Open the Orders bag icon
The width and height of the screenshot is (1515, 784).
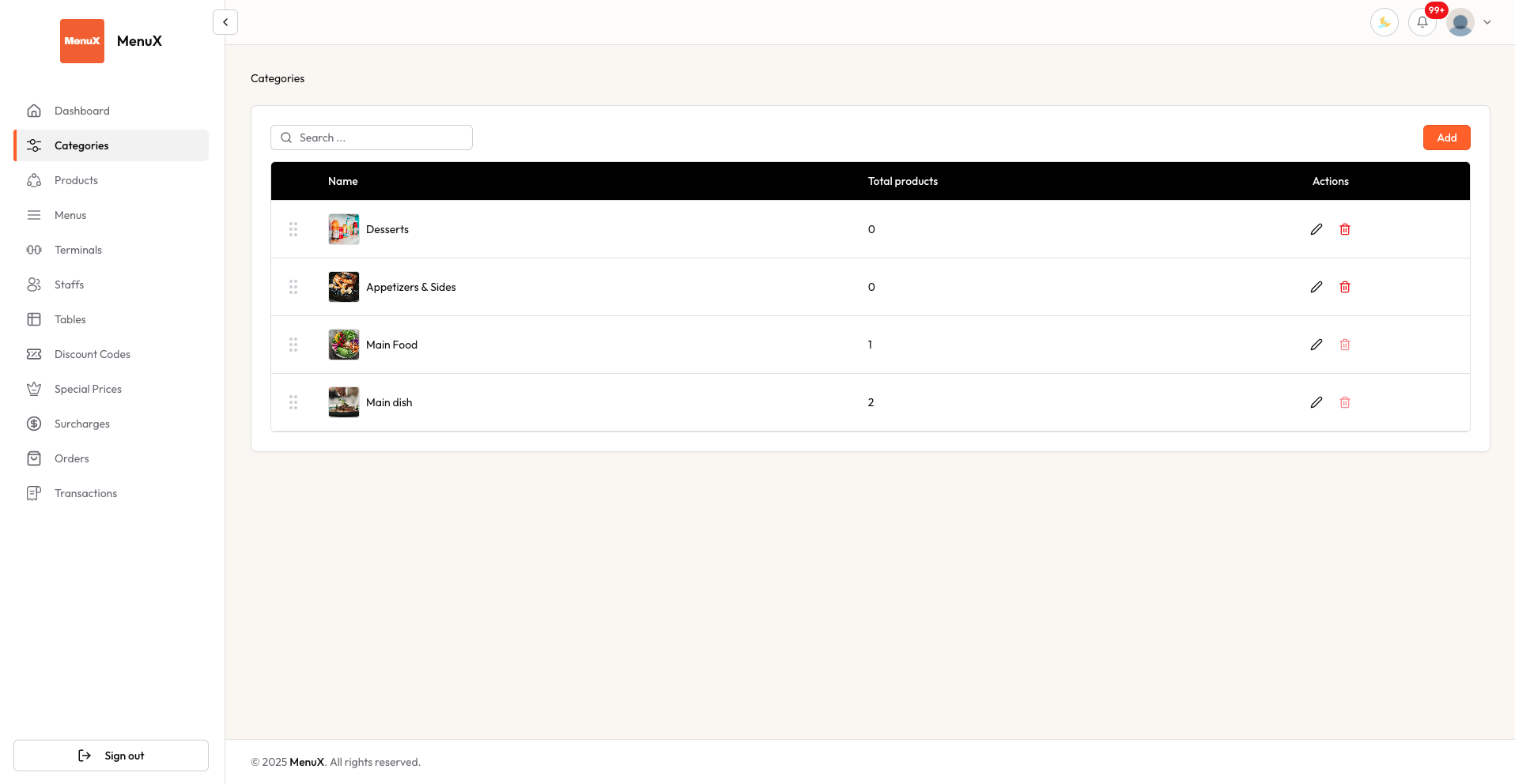click(34, 458)
